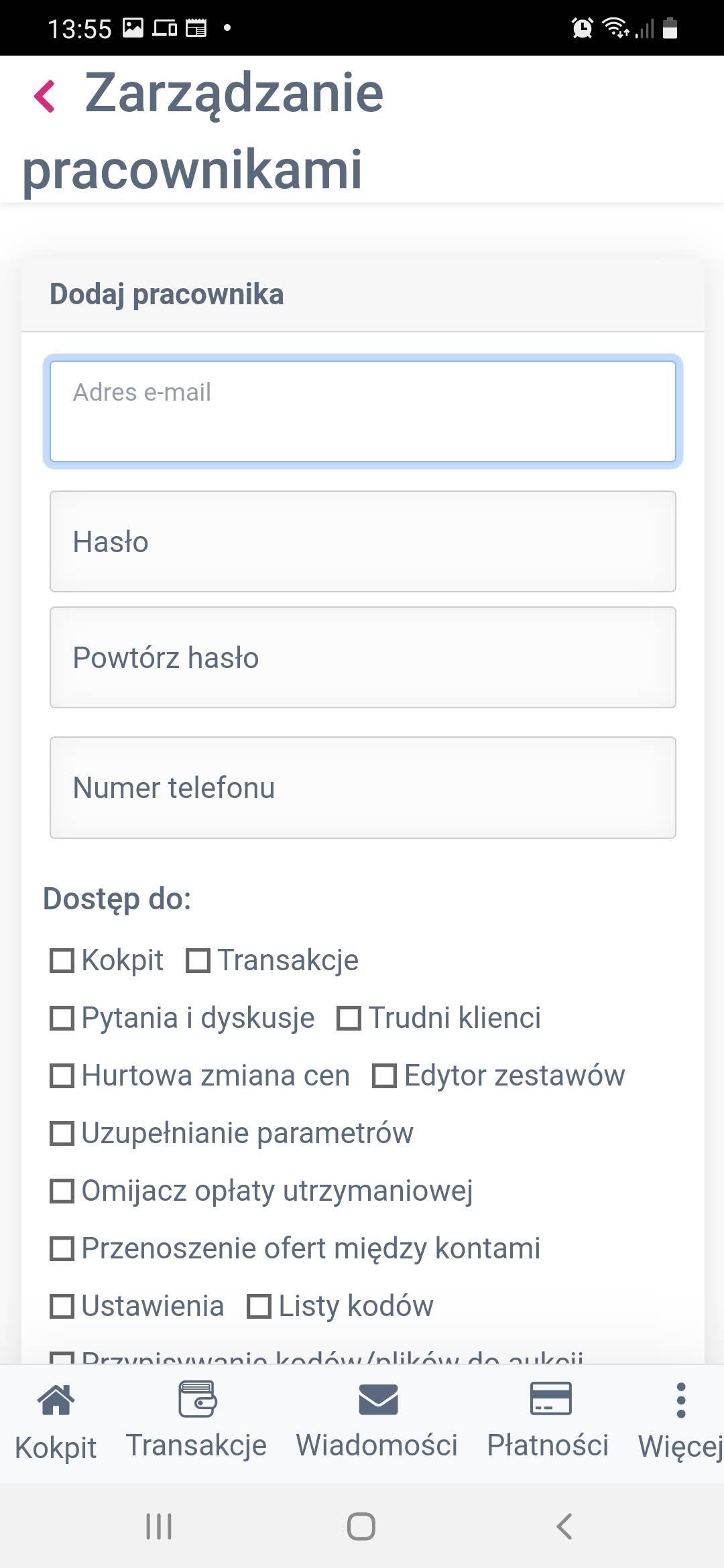Screen dimensions: 724x1568
Task: Focus the Adres e-mail field
Action: (x=363, y=411)
